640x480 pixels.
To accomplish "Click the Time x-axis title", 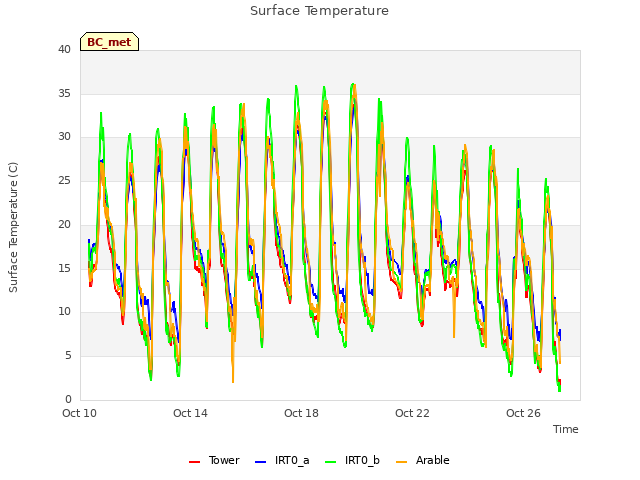I will pos(565,429).
